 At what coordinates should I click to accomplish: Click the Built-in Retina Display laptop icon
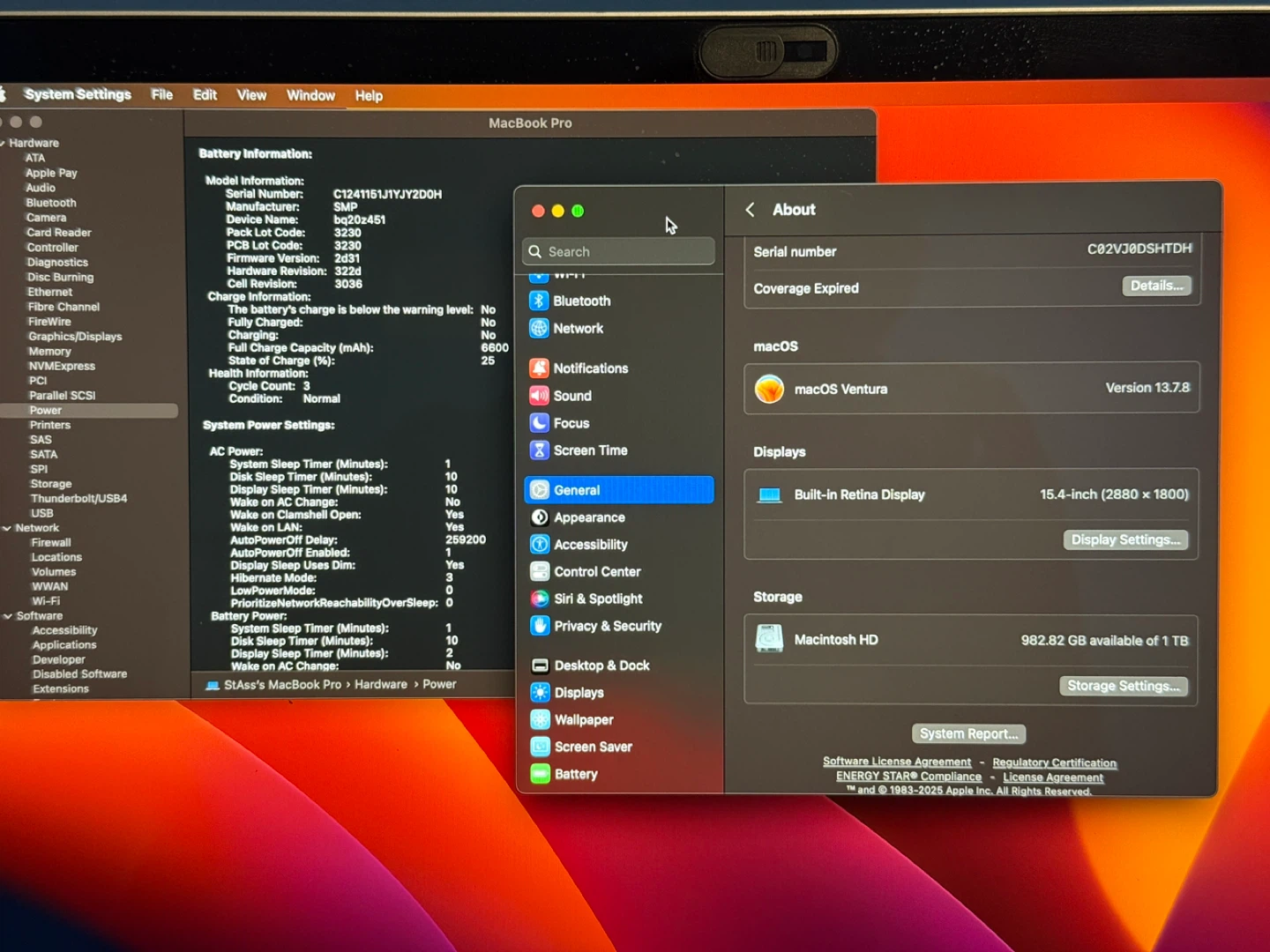pos(770,495)
